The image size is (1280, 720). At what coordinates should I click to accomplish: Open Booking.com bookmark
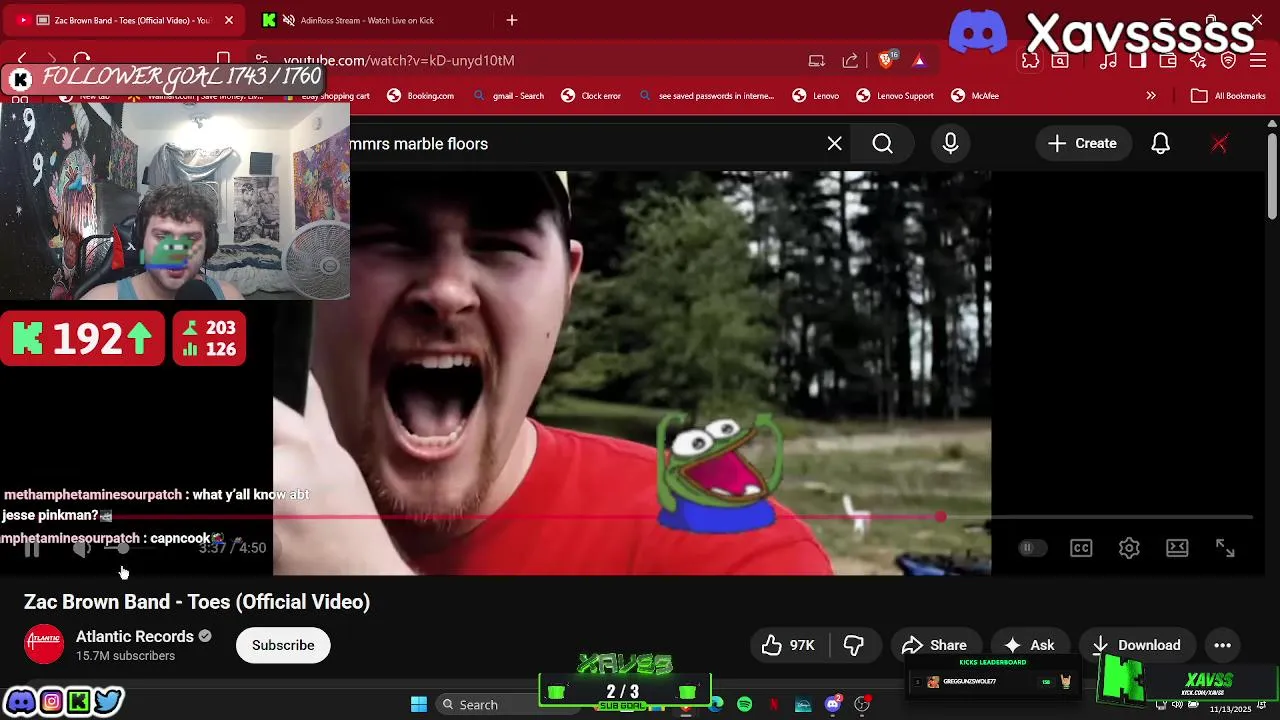420,96
